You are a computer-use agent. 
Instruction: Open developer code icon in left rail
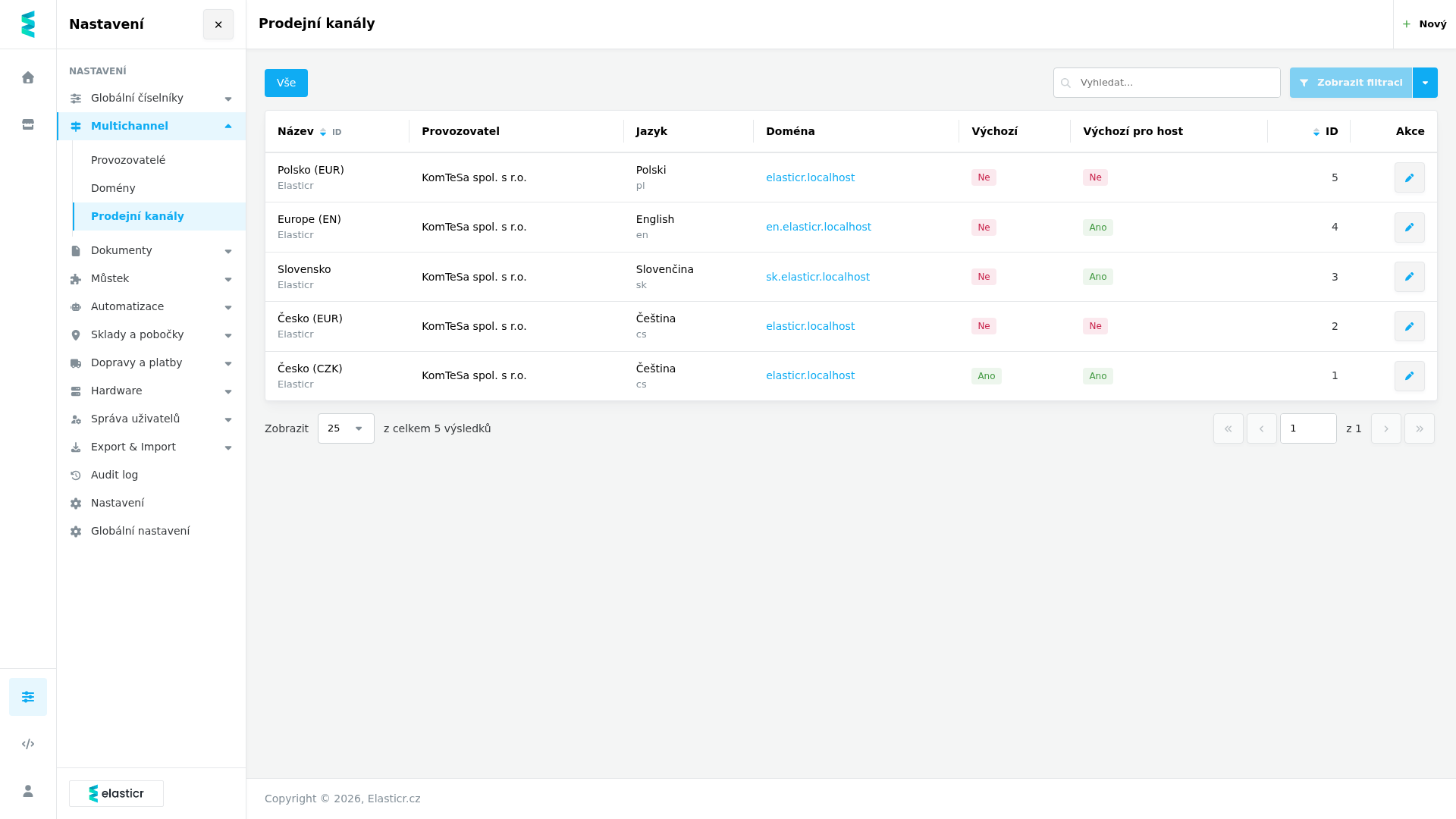pos(28,744)
